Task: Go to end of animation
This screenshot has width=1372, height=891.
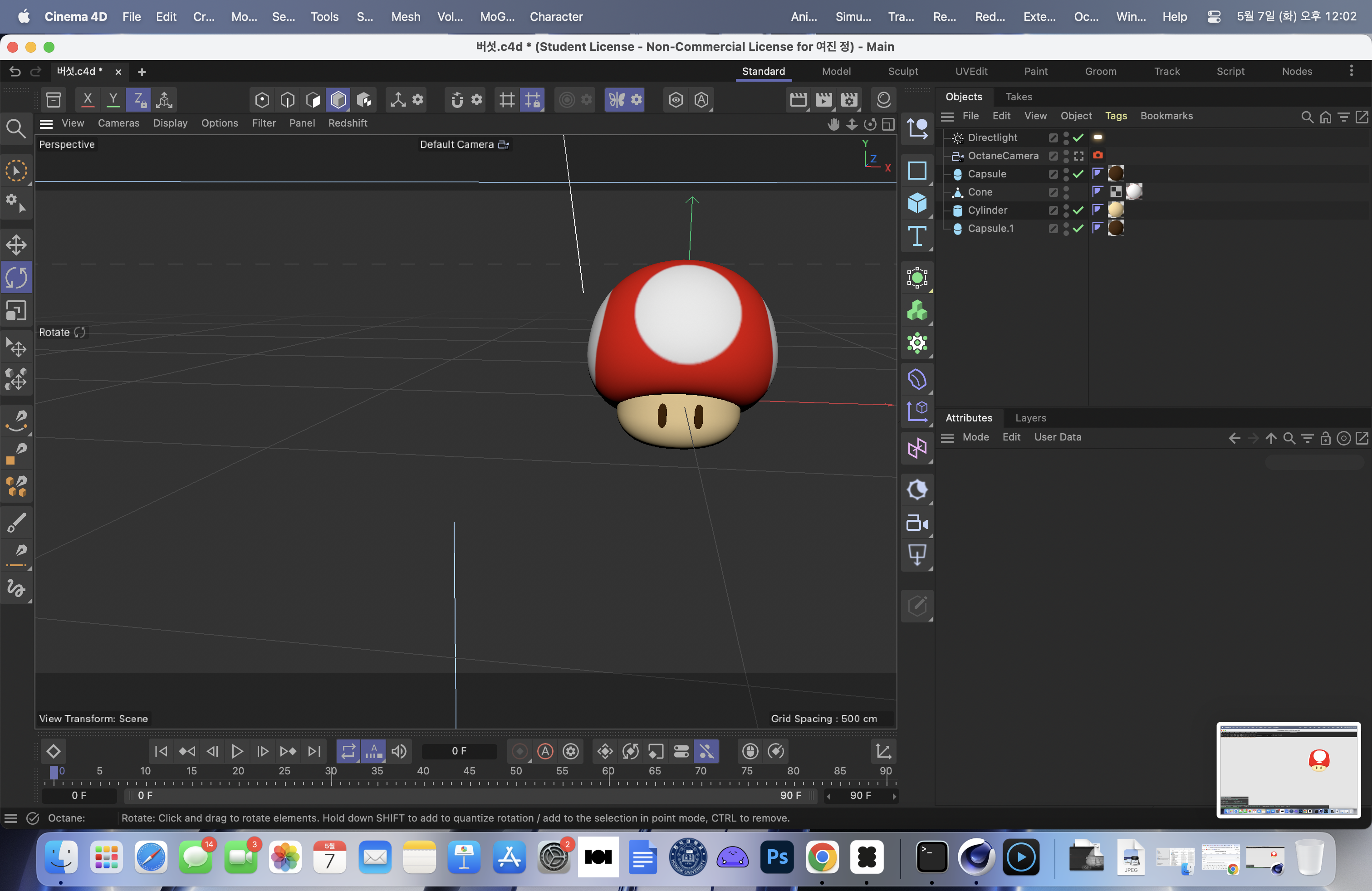Action: [x=314, y=751]
